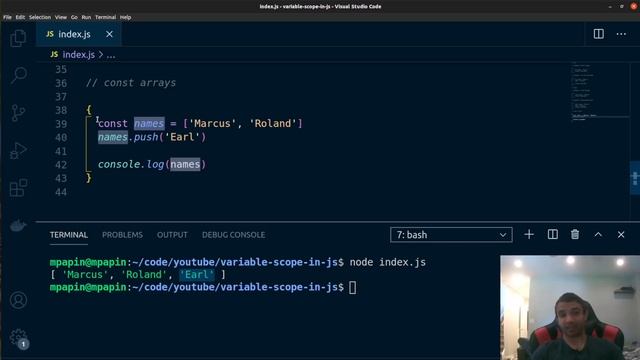Click line number 39 in the gutter
640x360 pixels.
[61, 124]
